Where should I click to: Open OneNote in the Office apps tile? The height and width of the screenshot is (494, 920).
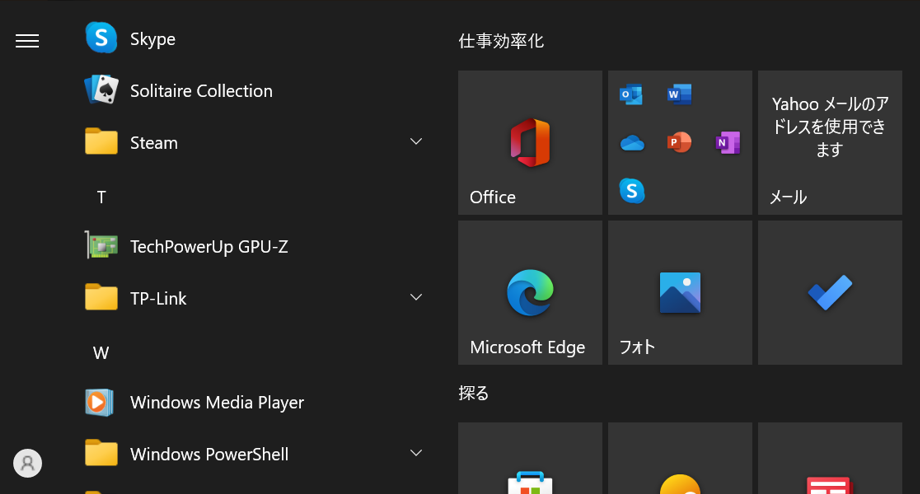[728, 143]
